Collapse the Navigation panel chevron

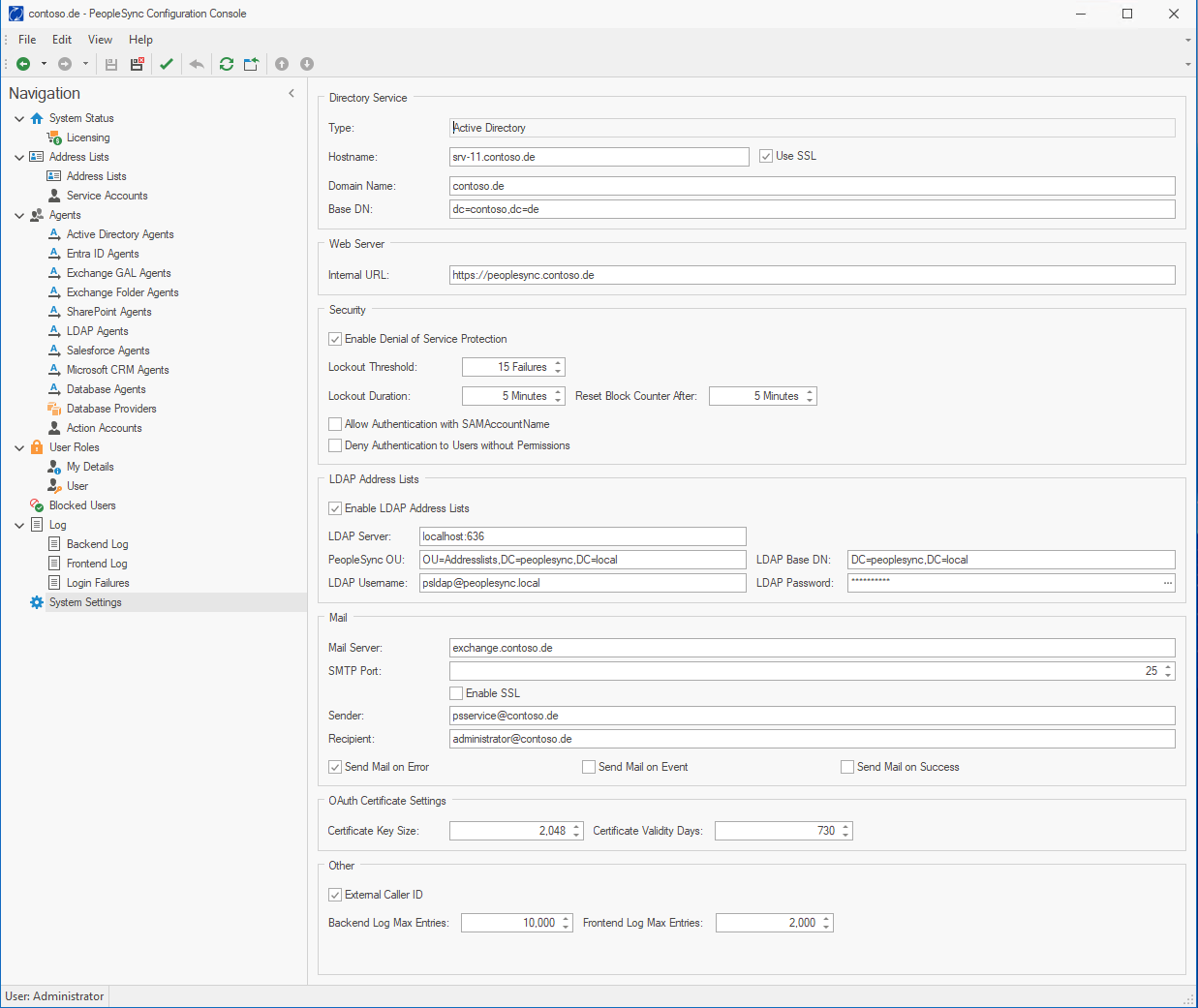coord(292,93)
